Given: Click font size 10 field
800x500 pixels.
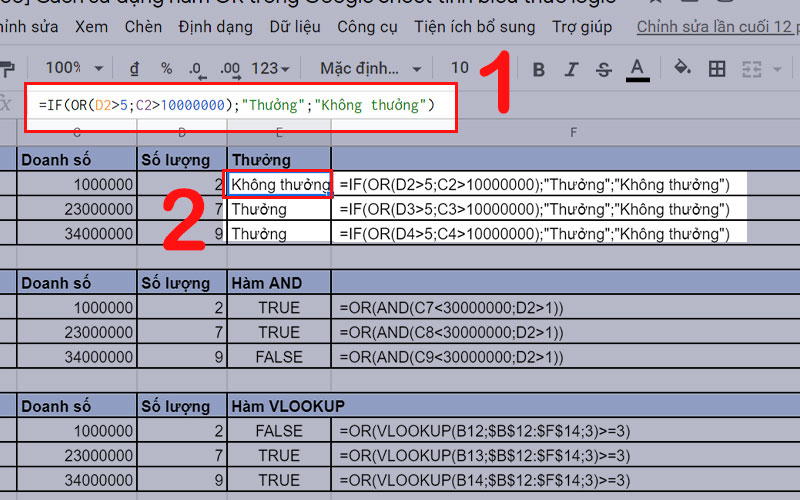Looking at the screenshot, I should pyautogui.click(x=460, y=67).
